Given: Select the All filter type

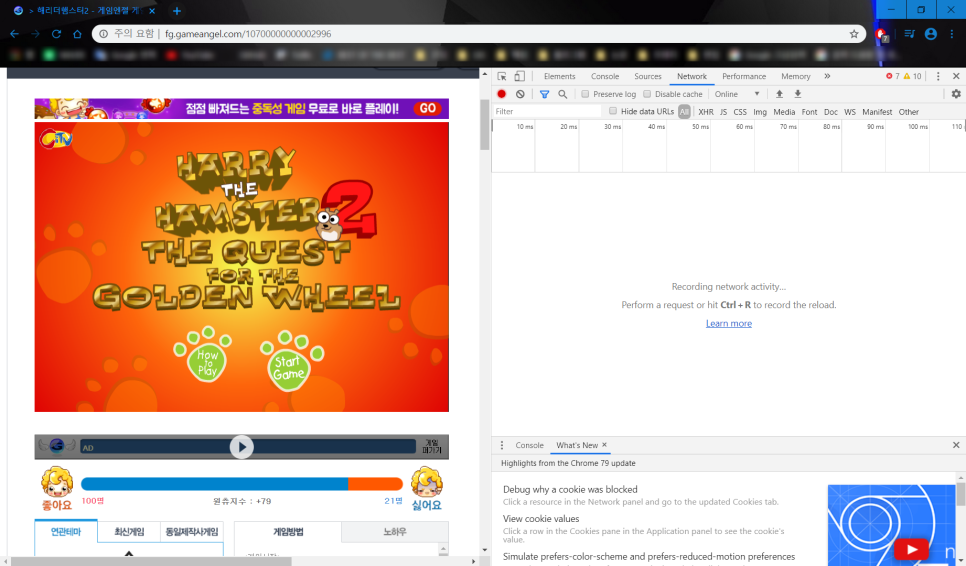Looking at the screenshot, I should 684,111.
